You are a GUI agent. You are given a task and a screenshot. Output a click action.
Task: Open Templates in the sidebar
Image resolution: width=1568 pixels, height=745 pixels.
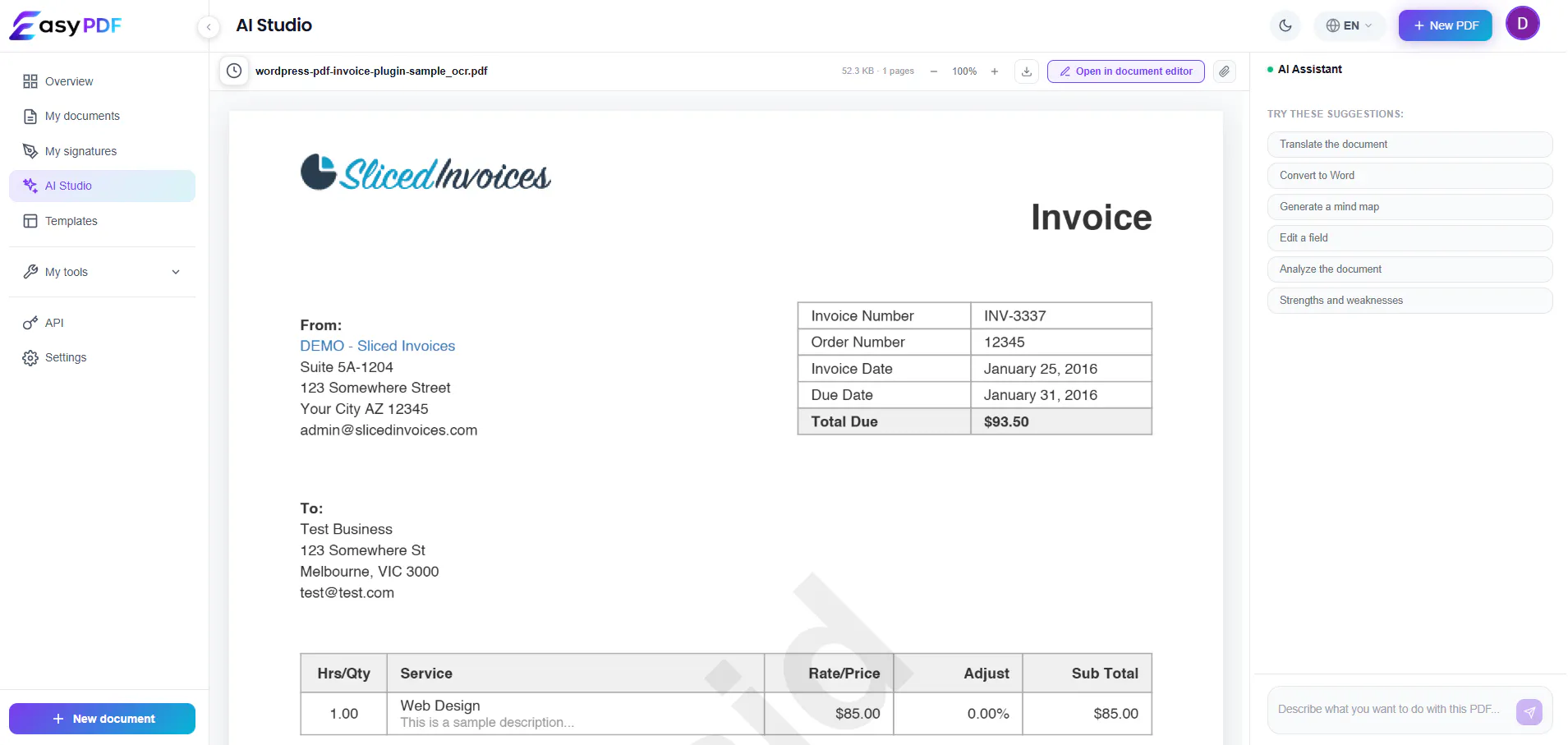tap(102, 221)
